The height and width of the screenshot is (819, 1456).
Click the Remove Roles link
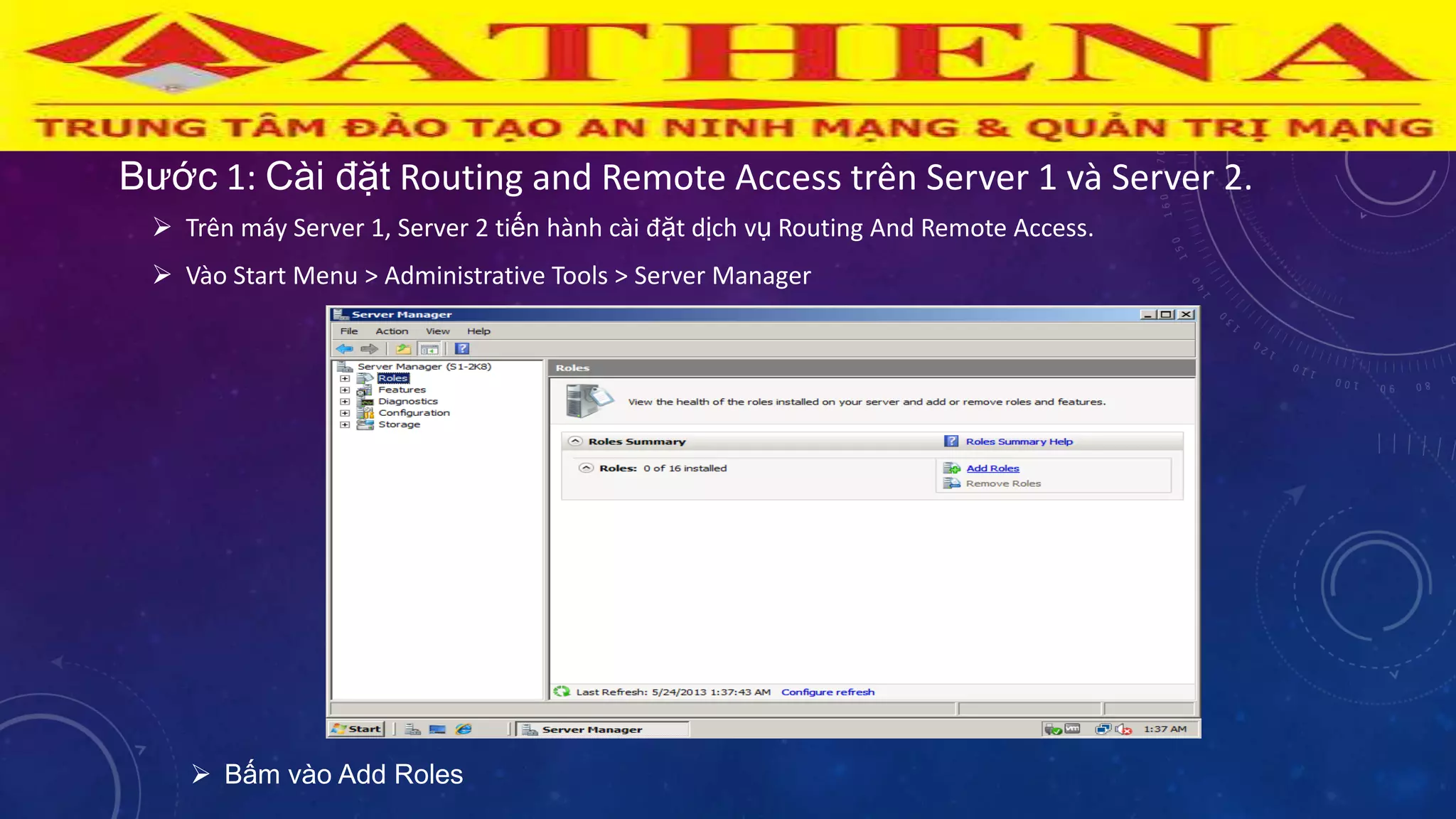click(1003, 483)
